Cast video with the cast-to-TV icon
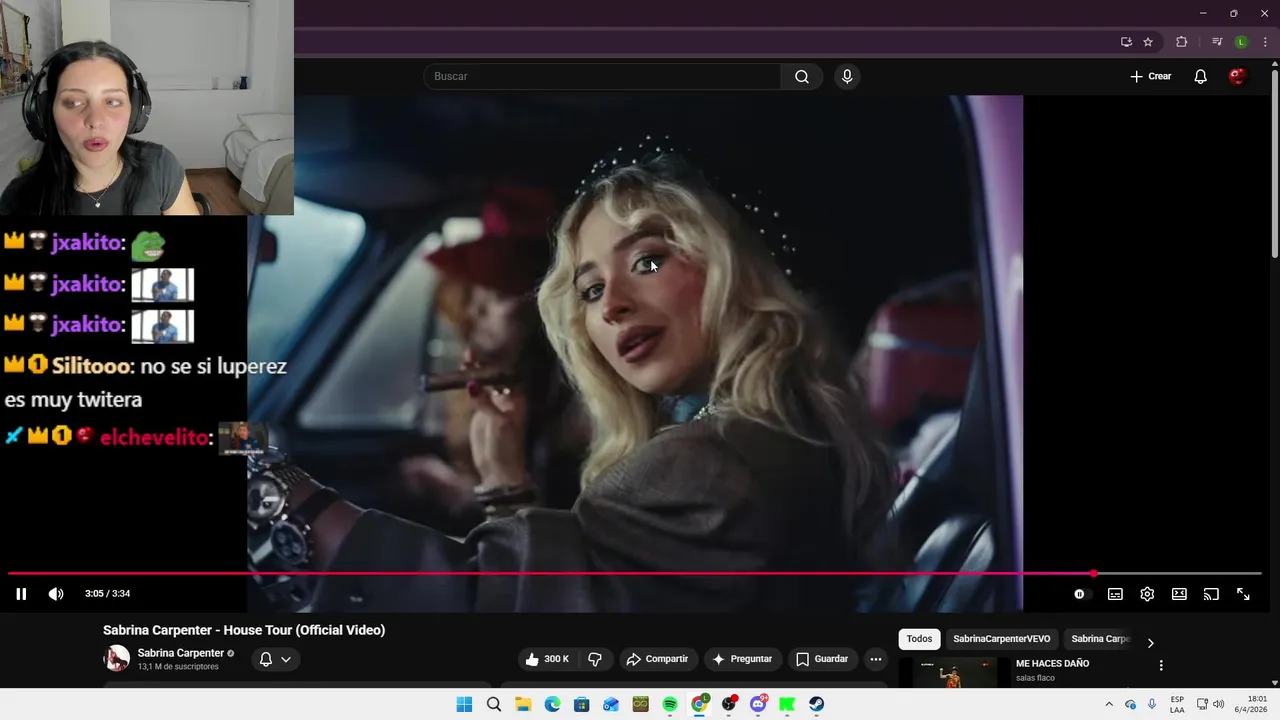 pyautogui.click(x=1211, y=594)
